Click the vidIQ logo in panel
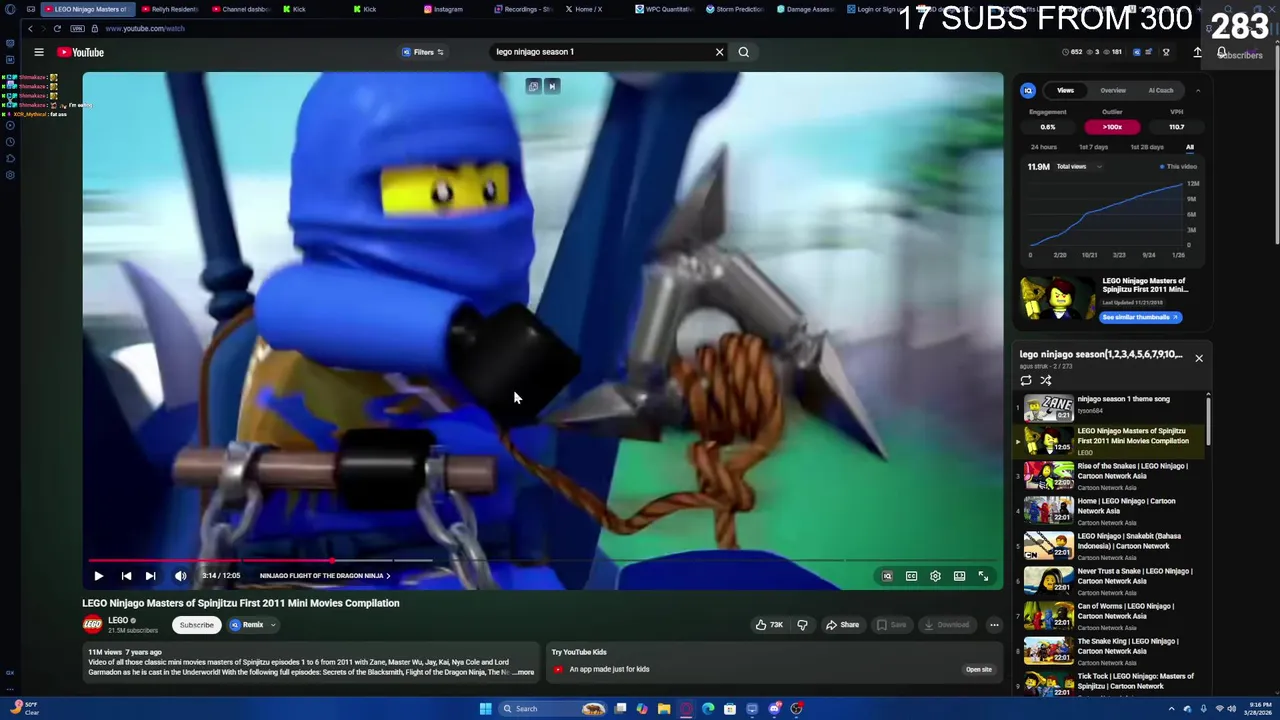1280x720 pixels. [x=1027, y=90]
